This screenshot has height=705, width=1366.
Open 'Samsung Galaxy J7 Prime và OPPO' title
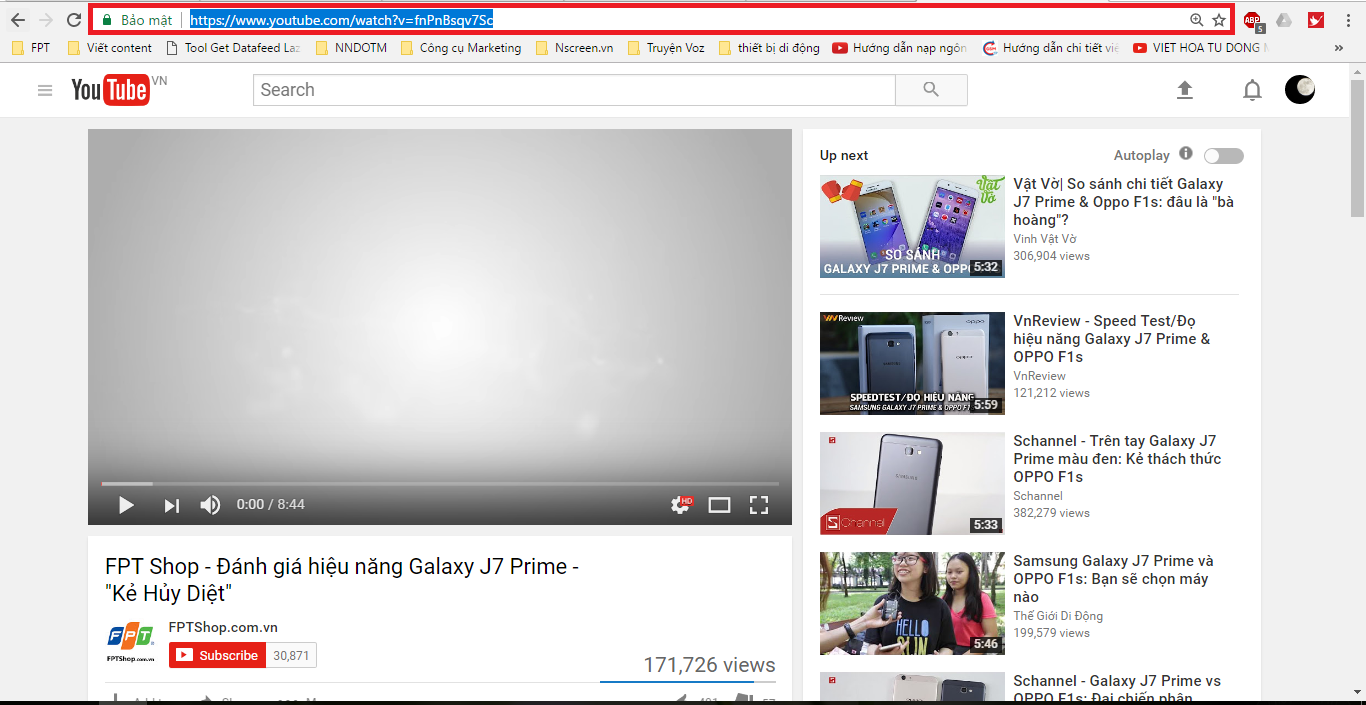(1113, 579)
